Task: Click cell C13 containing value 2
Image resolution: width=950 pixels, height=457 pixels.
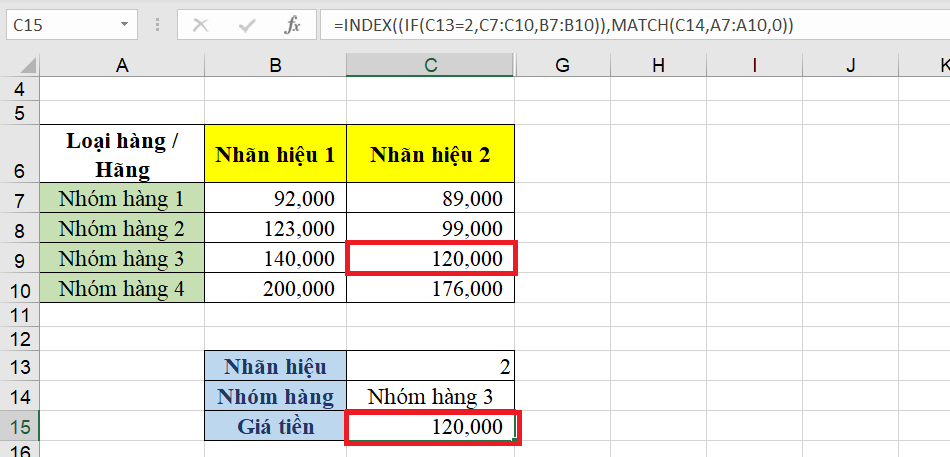Action: 430,366
